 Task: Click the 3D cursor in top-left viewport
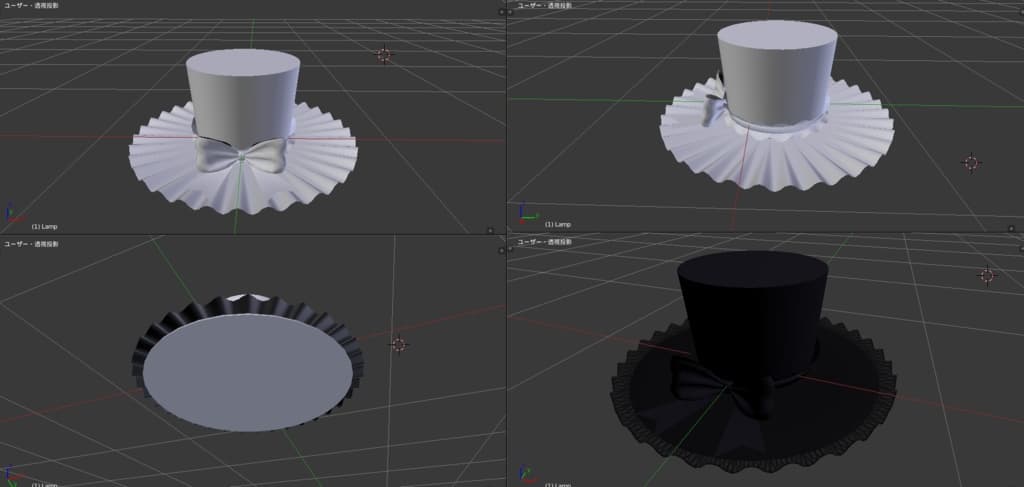point(384,54)
